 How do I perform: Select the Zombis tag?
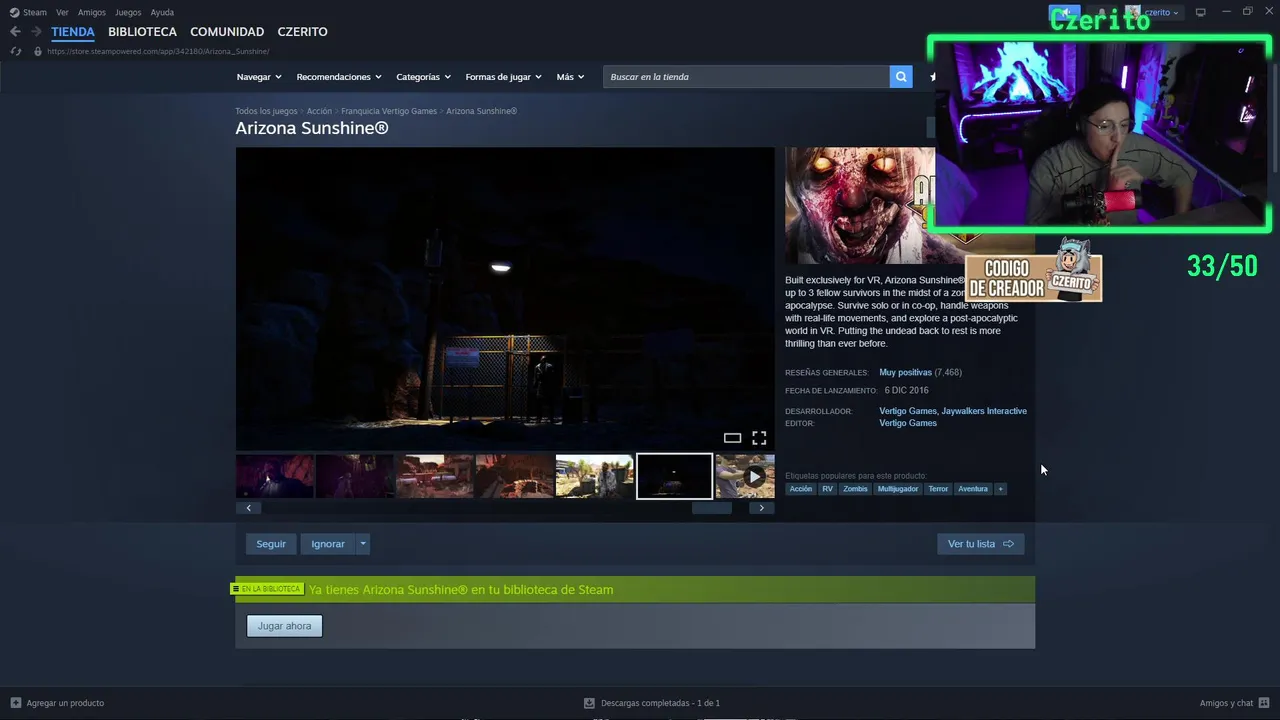tap(855, 489)
